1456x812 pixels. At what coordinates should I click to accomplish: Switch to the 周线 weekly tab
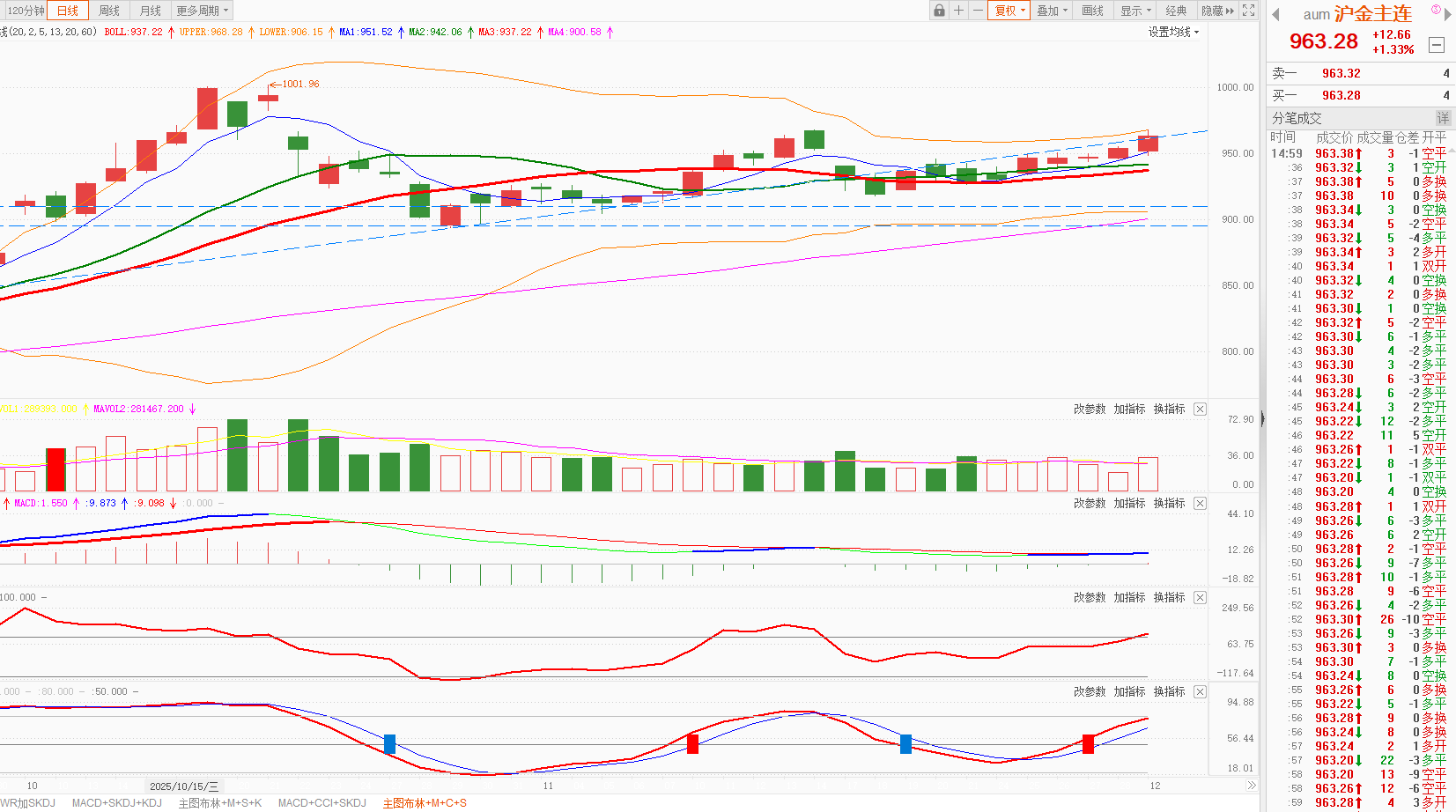109,11
